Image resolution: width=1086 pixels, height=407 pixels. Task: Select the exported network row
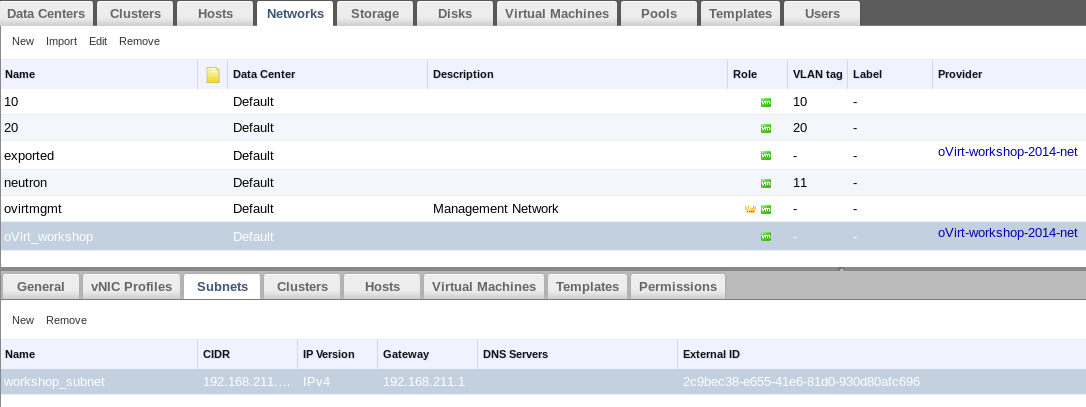point(543,156)
